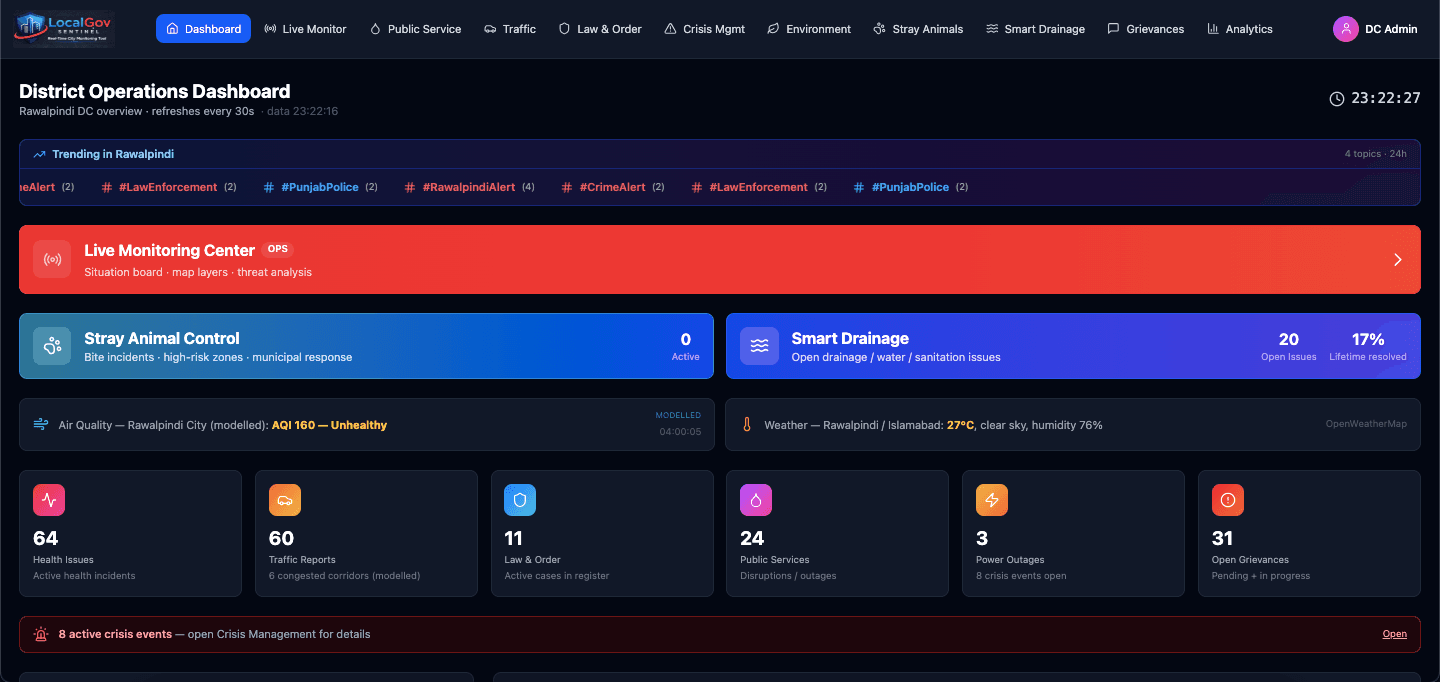
Task: Click the Health Issues pulse icon
Action: tap(49, 500)
